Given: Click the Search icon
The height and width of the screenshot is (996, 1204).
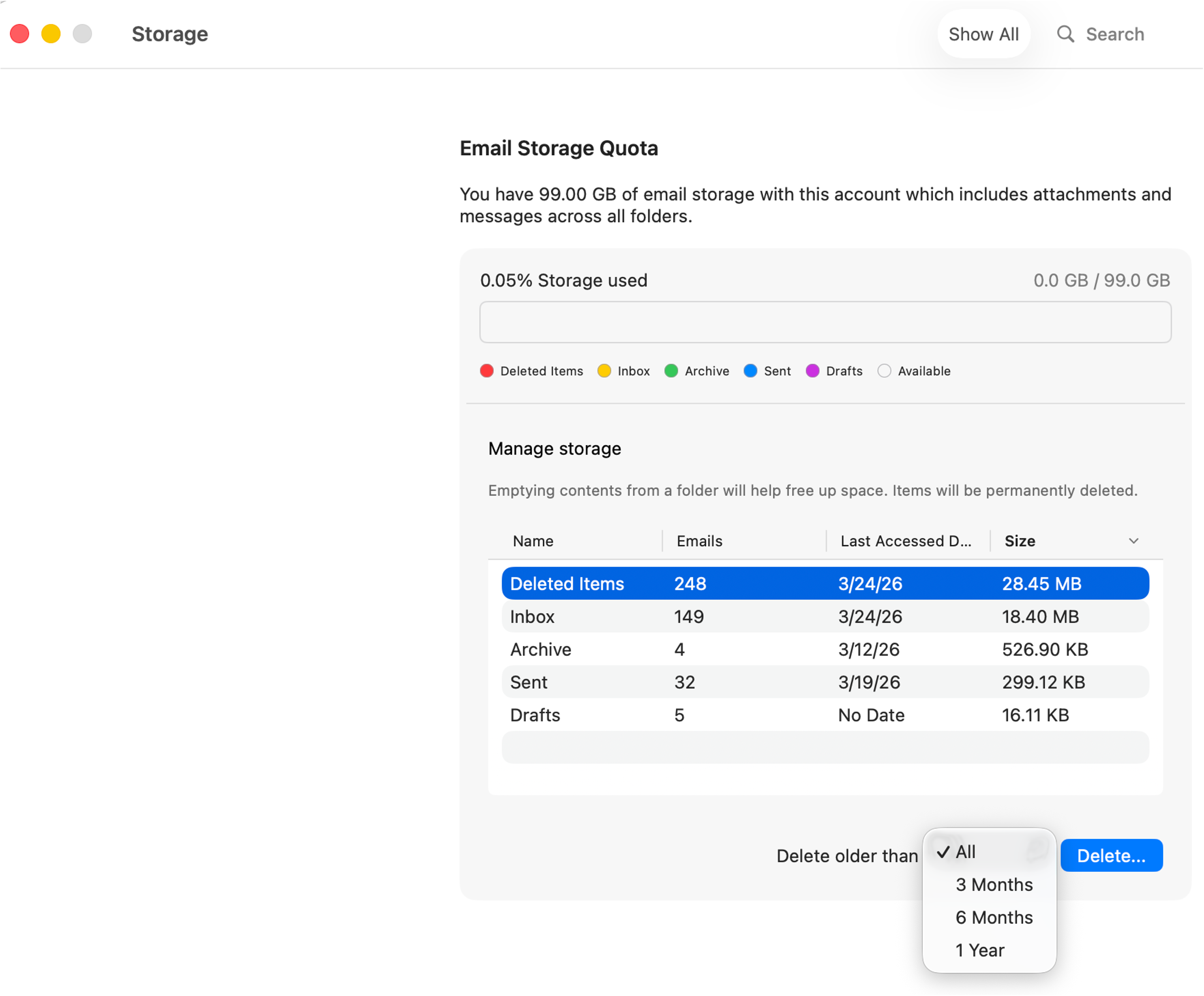Looking at the screenshot, I should (1067, 34).
